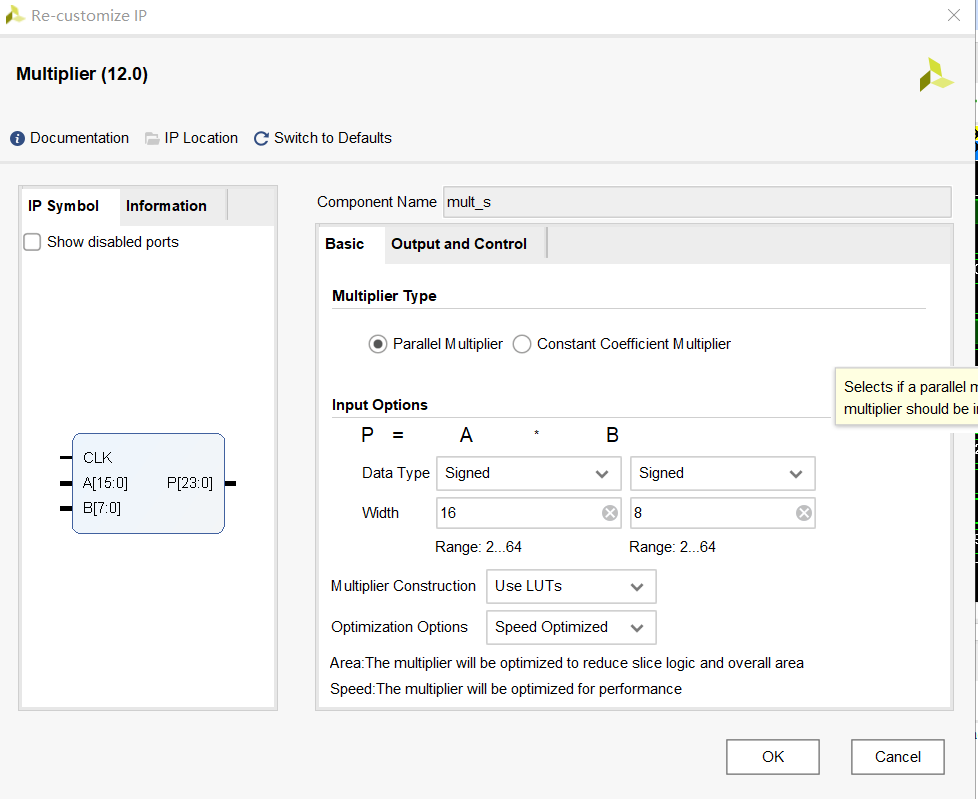Image resolution: width=978 pixels, height=799 pixels.
Task: Click the Documentation info icon
Action: [x=17, y=139]
